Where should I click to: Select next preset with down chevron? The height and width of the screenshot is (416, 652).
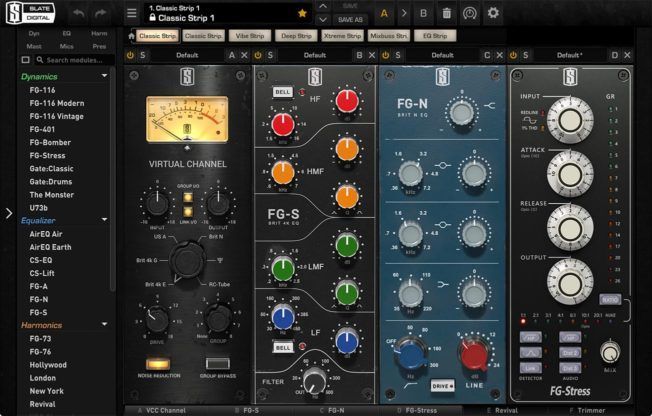coord(323,20)
